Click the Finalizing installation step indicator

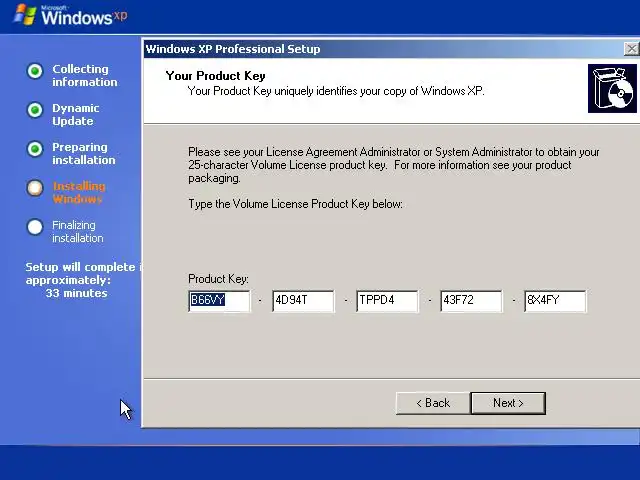point(35,227)
